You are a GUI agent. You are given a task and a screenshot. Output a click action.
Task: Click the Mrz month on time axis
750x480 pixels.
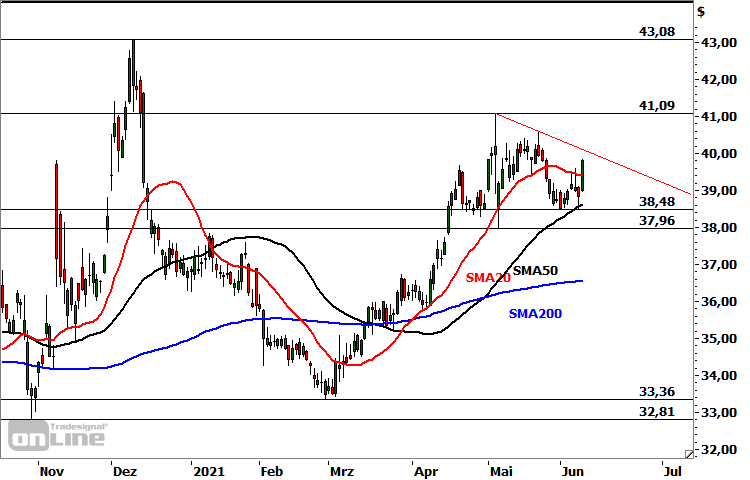(x=342, y=469)
